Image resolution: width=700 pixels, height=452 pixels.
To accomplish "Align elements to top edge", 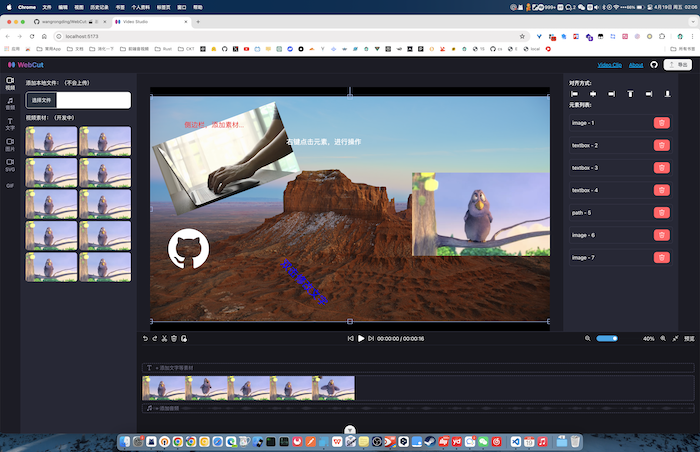I will coord(630,94).
